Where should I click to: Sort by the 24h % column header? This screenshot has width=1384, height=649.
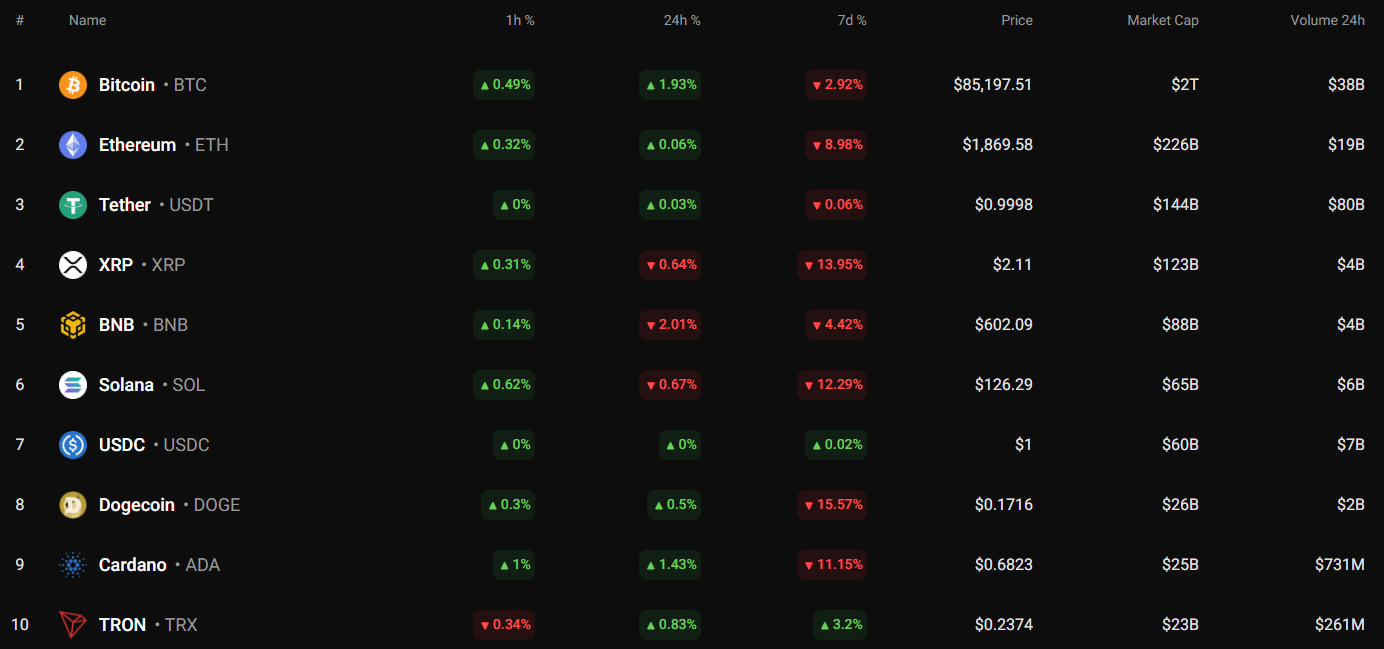pyautogui.click(x=682, y=20)
